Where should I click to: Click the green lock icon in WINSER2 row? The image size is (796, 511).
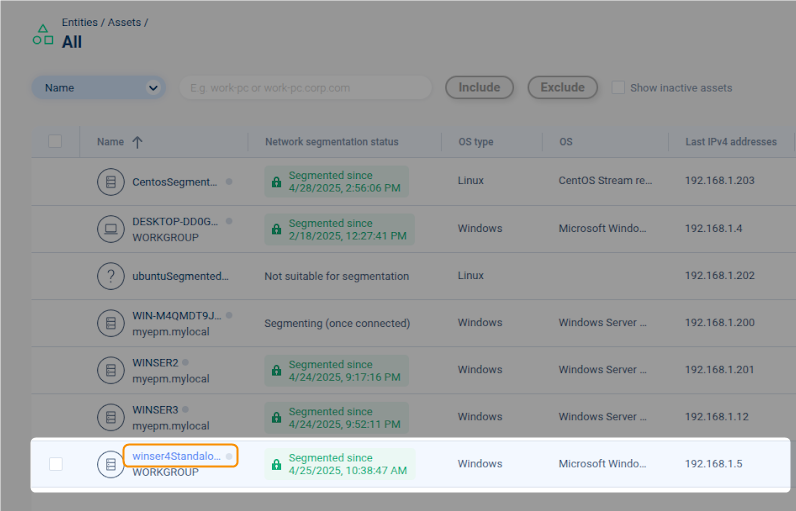(x=276, y=371)
